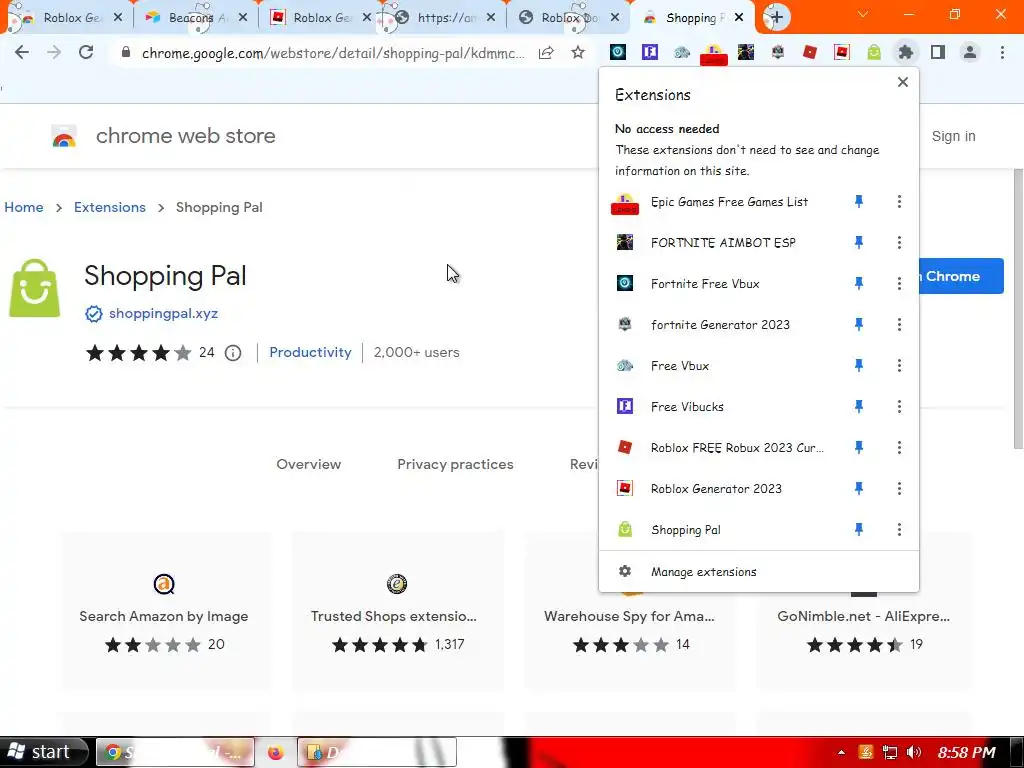Reload the page
1024x768 pixels.
[86, 52]
